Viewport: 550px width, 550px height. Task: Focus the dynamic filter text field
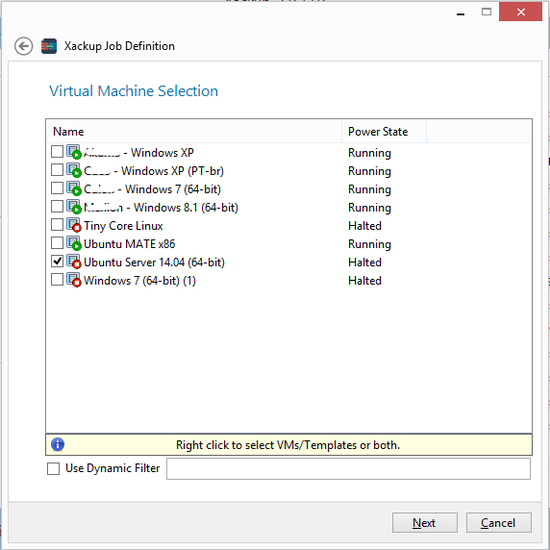348,469
